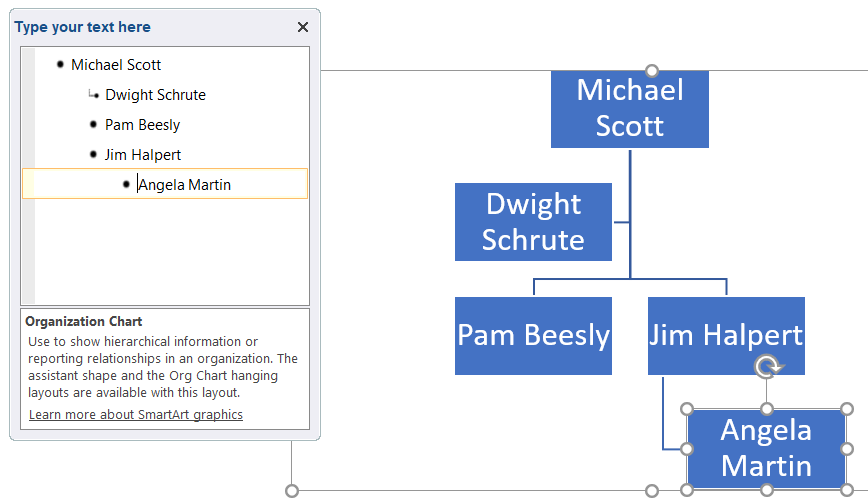Select the Pam Beesly chart box

click(533, 336)
